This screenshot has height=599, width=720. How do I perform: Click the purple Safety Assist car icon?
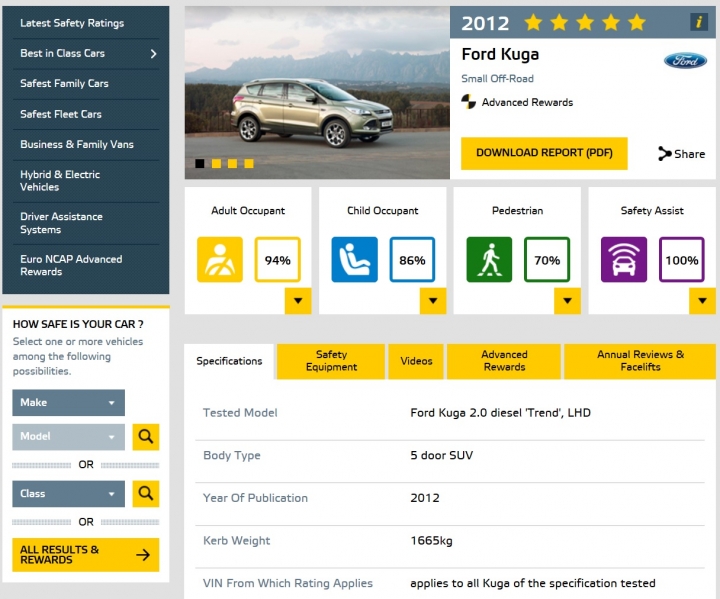click(x=624, y=260)
